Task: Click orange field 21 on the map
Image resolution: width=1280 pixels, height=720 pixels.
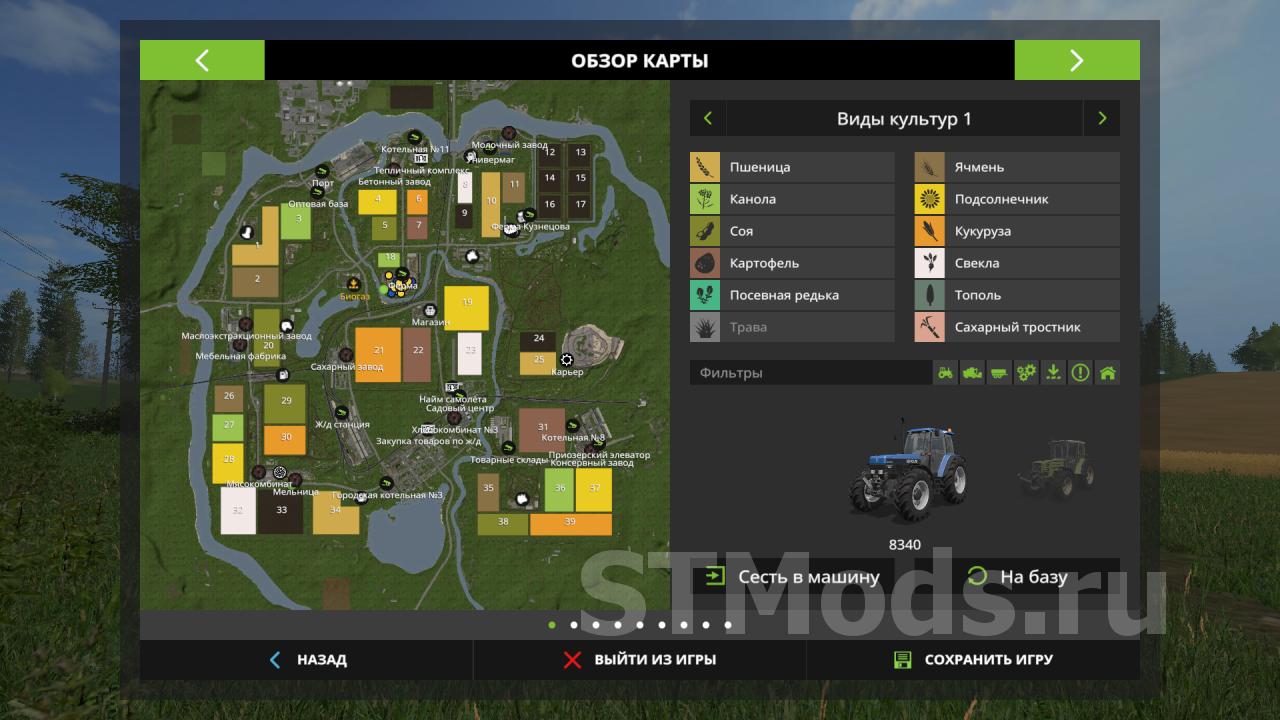Action: coord(378,354)
